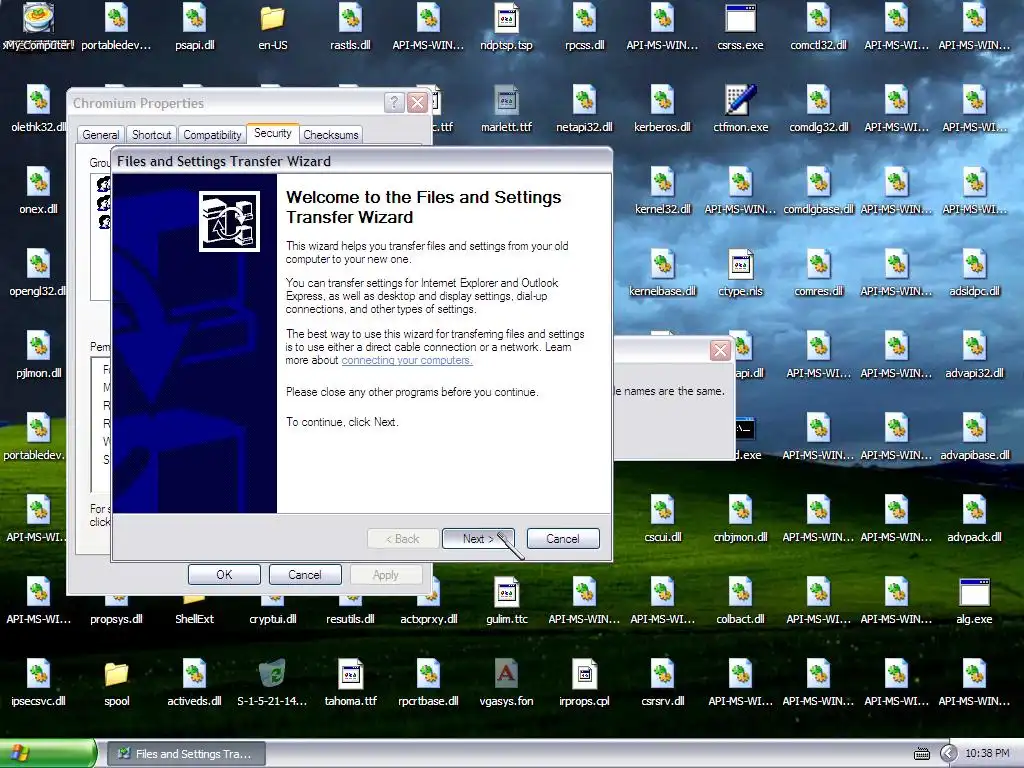Open the Checksums tab in Chromium Properties
This screenshot has height=768, width=1024.
pos(330,135)
